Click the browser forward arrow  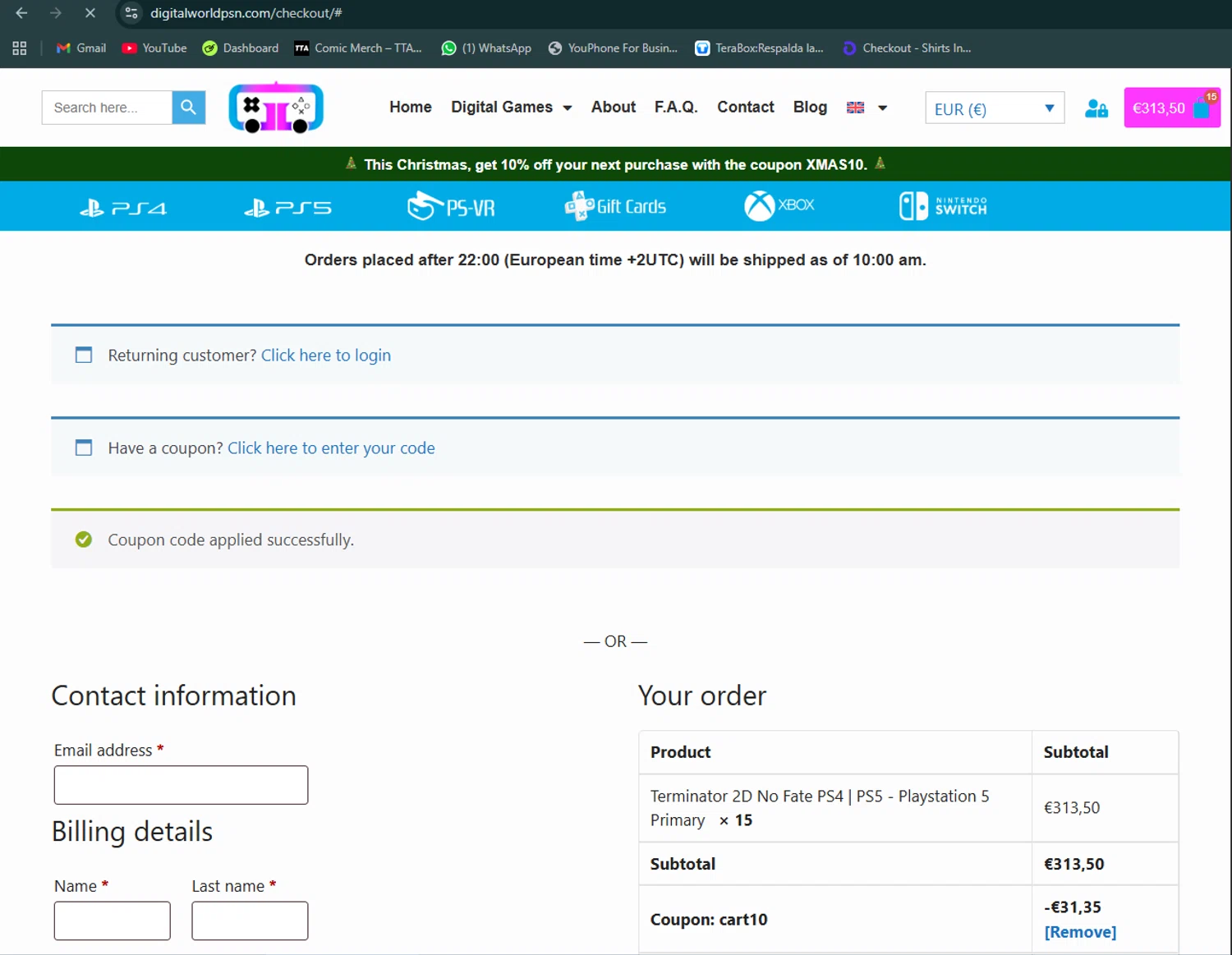click(56, 13)
